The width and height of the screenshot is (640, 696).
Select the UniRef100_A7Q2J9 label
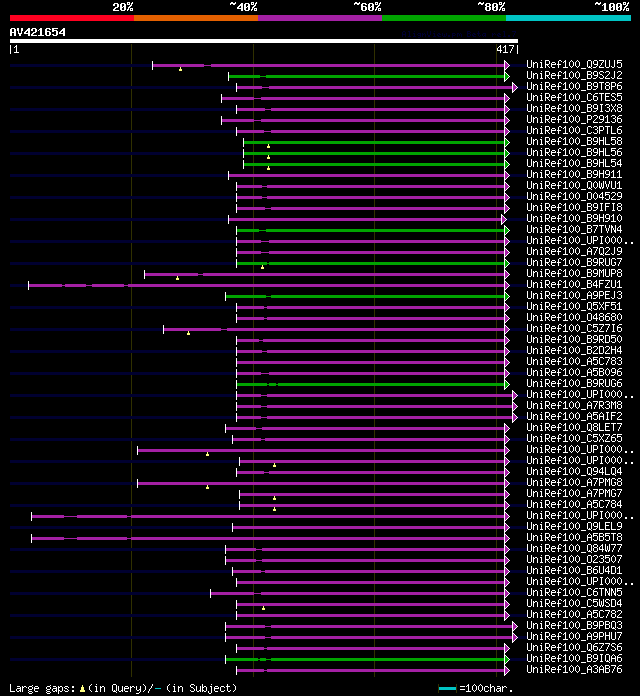pos(574,251)
